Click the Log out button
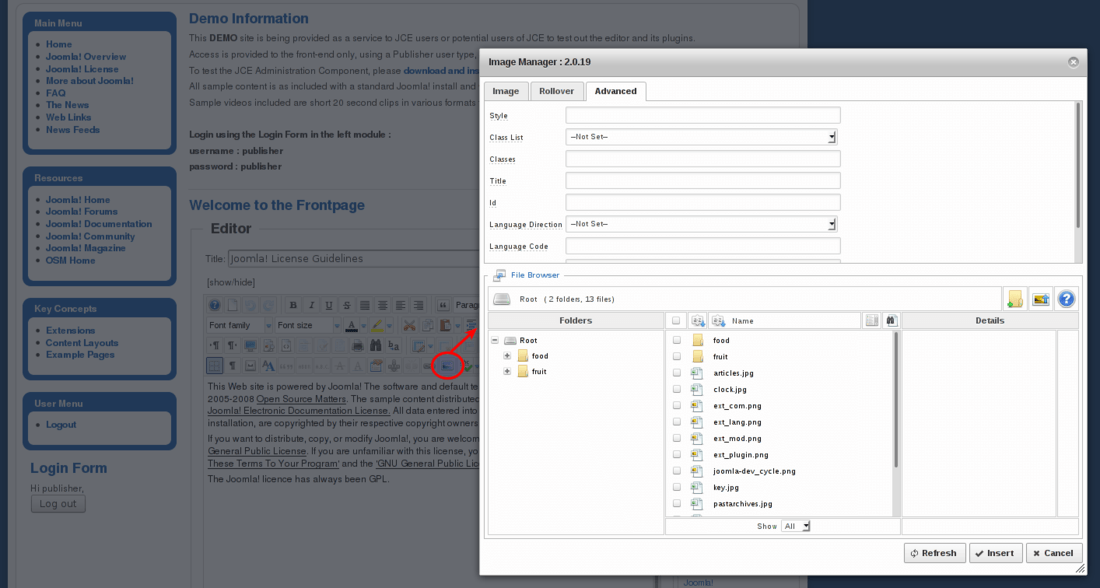 point(58,504)
